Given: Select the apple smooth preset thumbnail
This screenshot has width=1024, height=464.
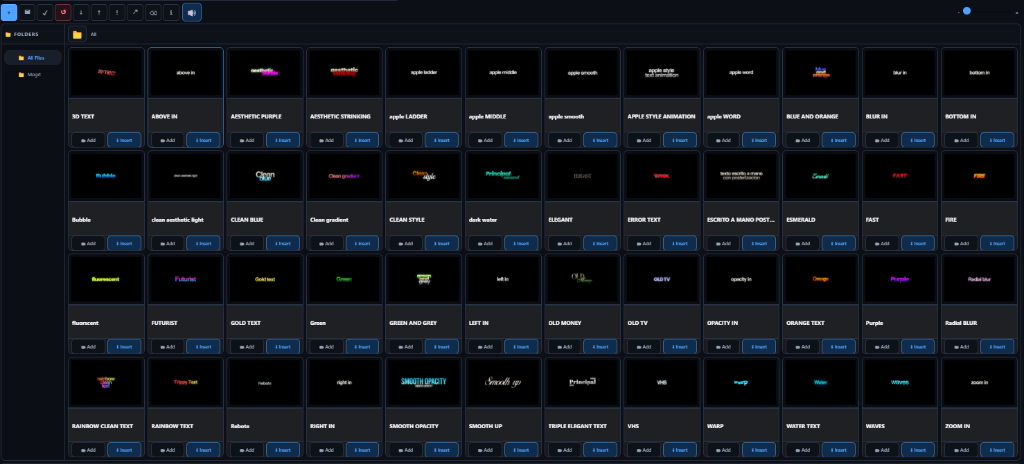Looking at the screenshot, I should point(583,73).
